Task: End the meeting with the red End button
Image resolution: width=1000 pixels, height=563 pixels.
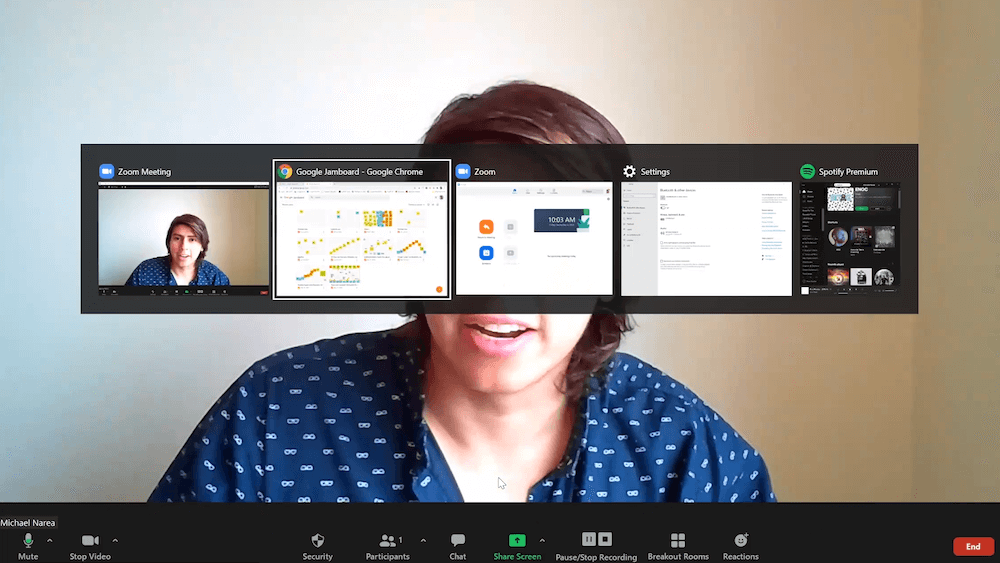Action: (973, 546)
